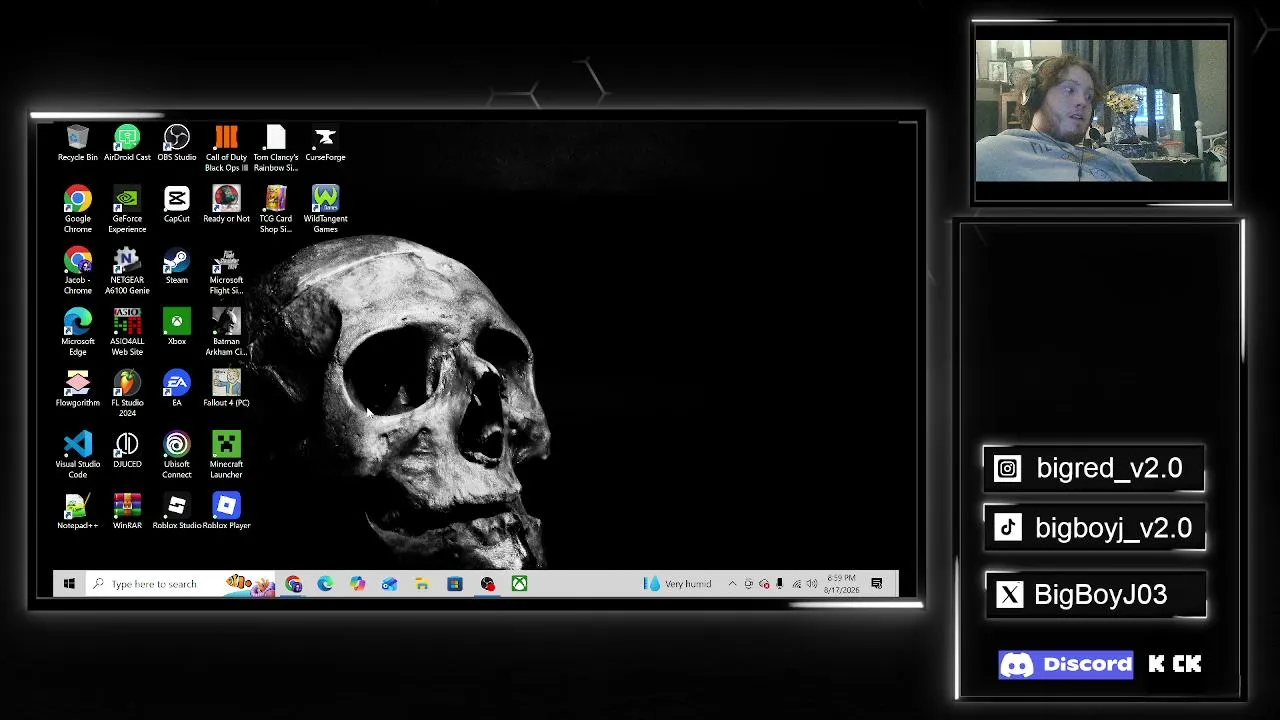
Task: Select the CapCut desktop shortcut
Action: 176,204
